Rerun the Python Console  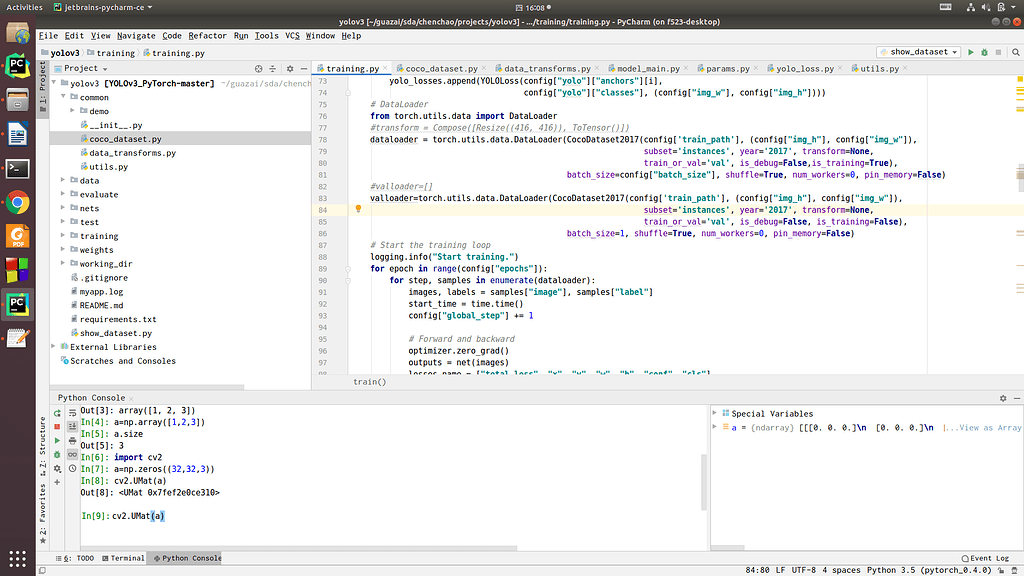pyautogui.click(x=57, y=412)
